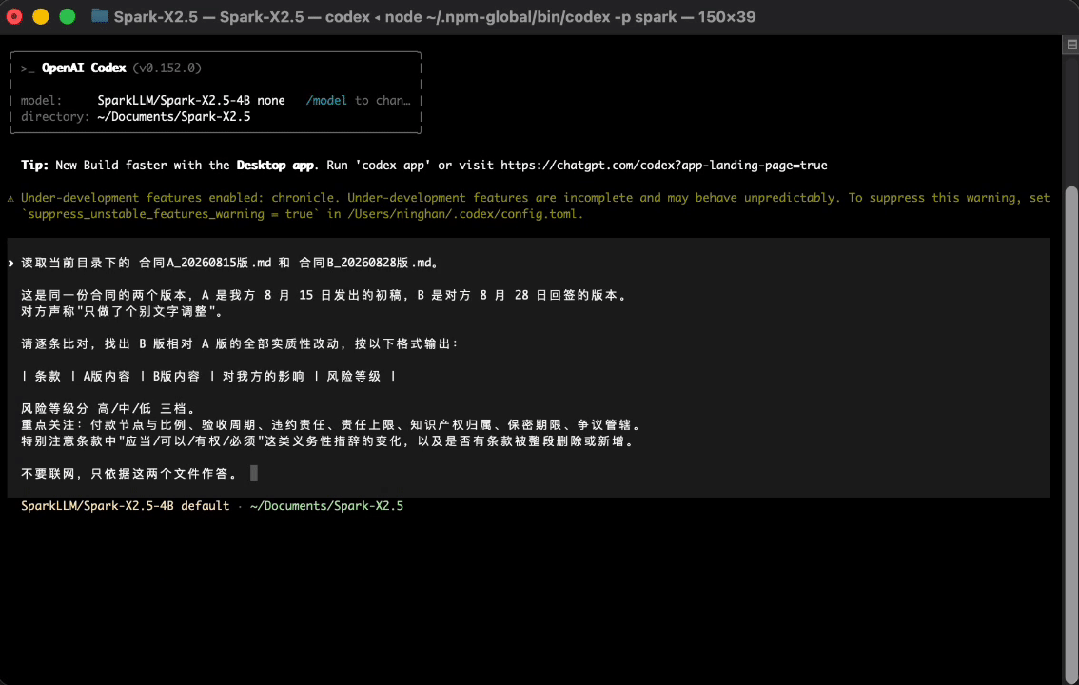The image size is (1079, 685).
Task: Click the 'OpenAI Codex' header text
Action: coord(84,67)
